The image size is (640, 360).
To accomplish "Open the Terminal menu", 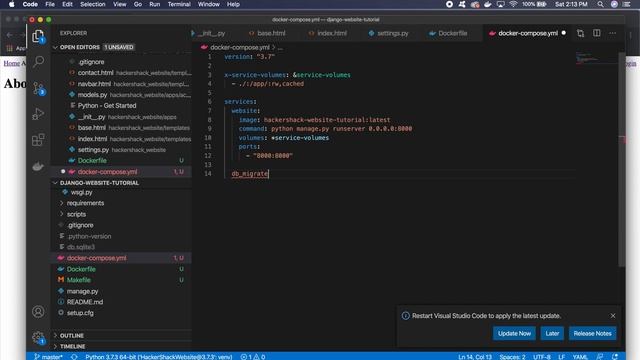I will coord(179,4).
